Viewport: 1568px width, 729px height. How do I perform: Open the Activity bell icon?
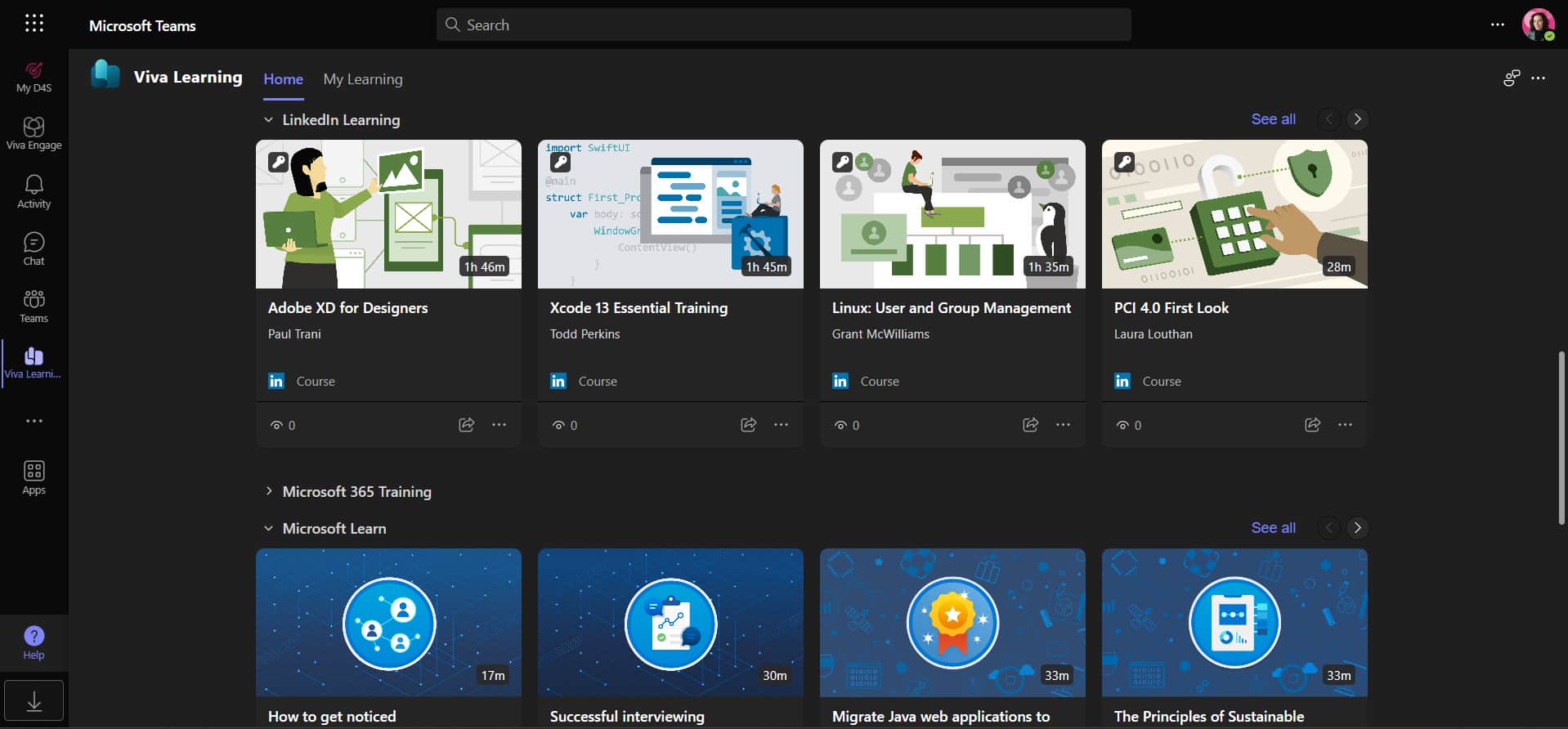[x=34, y=191]
